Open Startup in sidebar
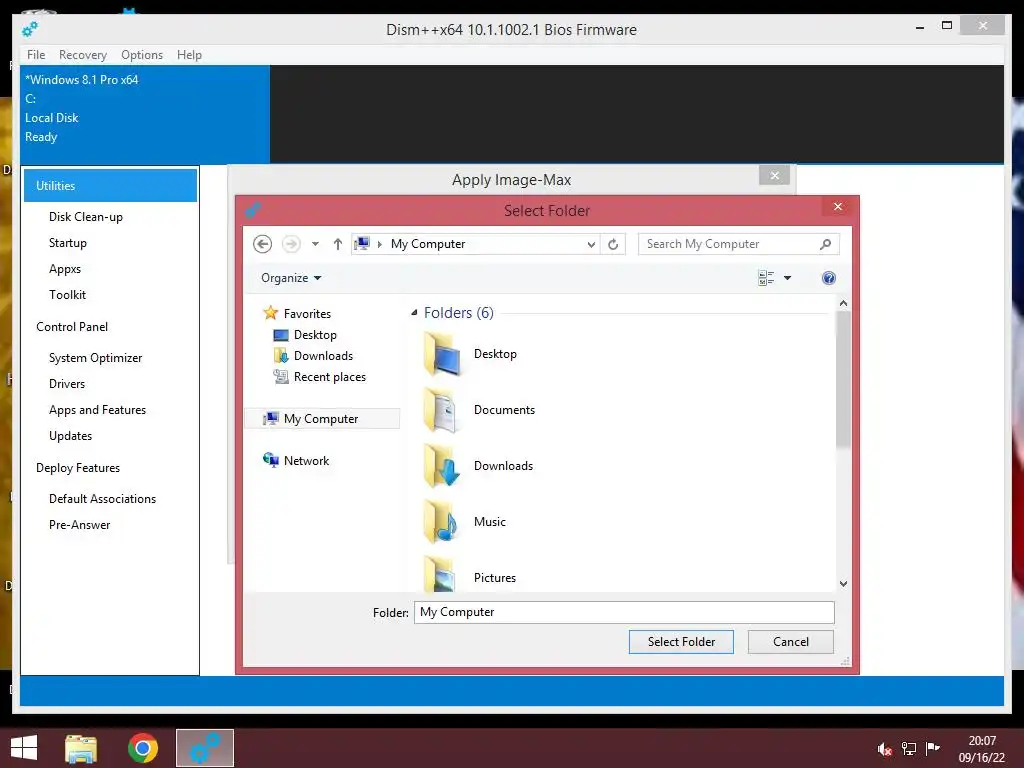Viewport: 1024px width, 768px height. tap(68, 243)
